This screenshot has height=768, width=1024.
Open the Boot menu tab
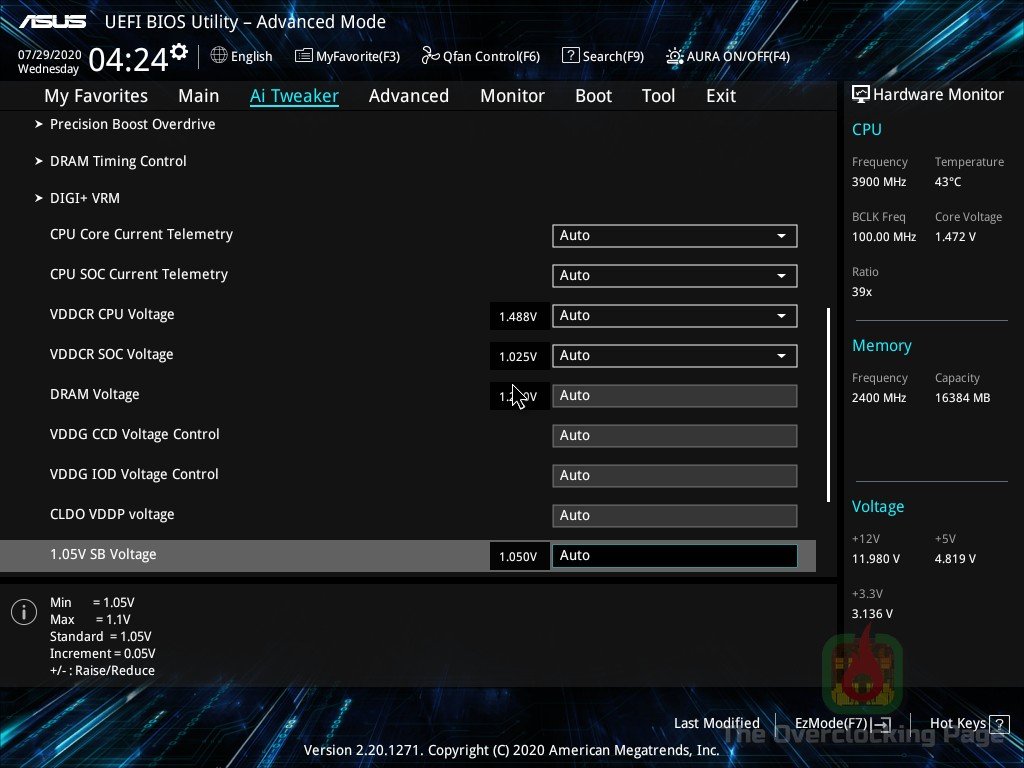(593, 95)
